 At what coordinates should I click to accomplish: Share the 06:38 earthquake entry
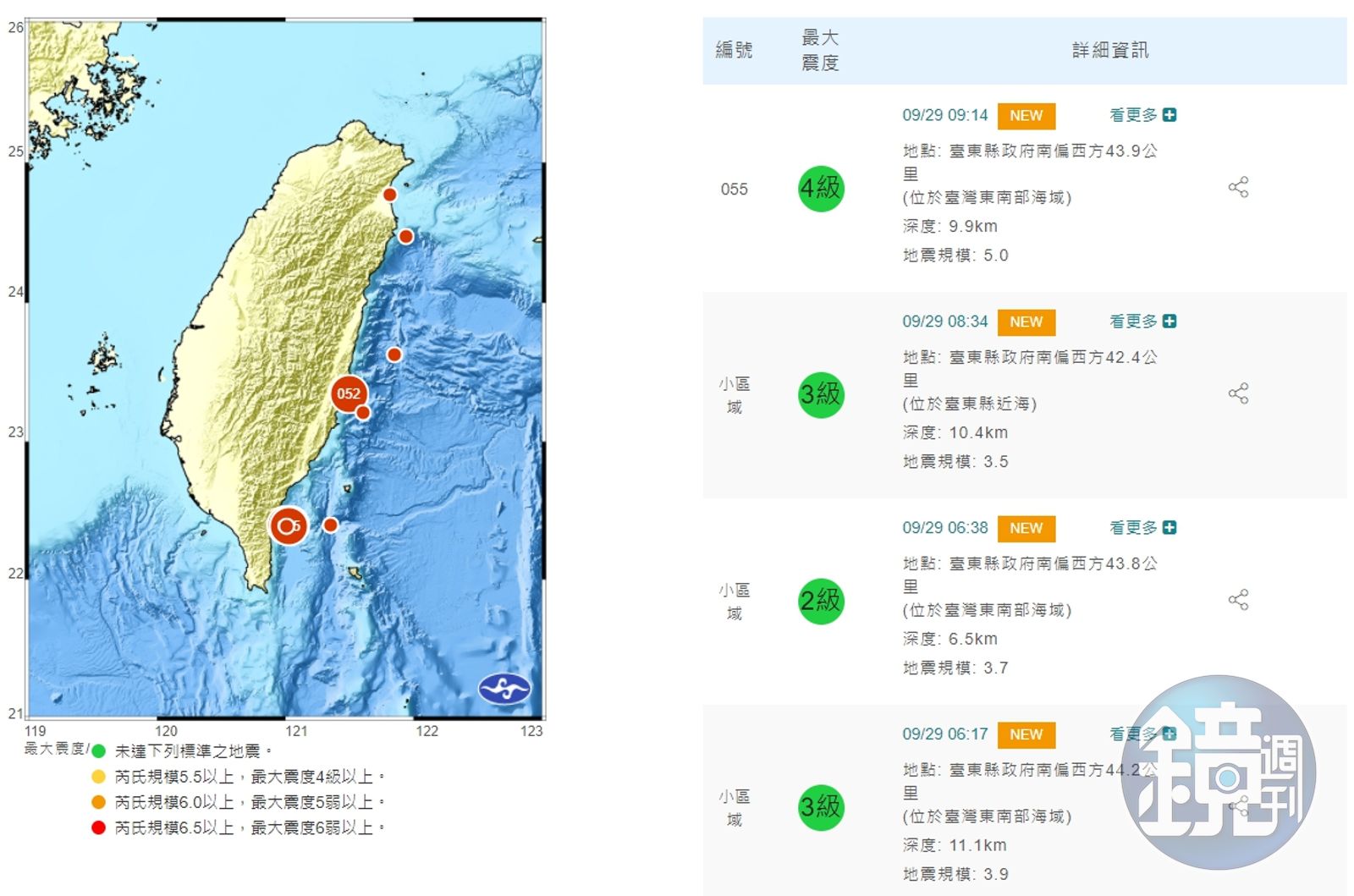point(1238,600)
